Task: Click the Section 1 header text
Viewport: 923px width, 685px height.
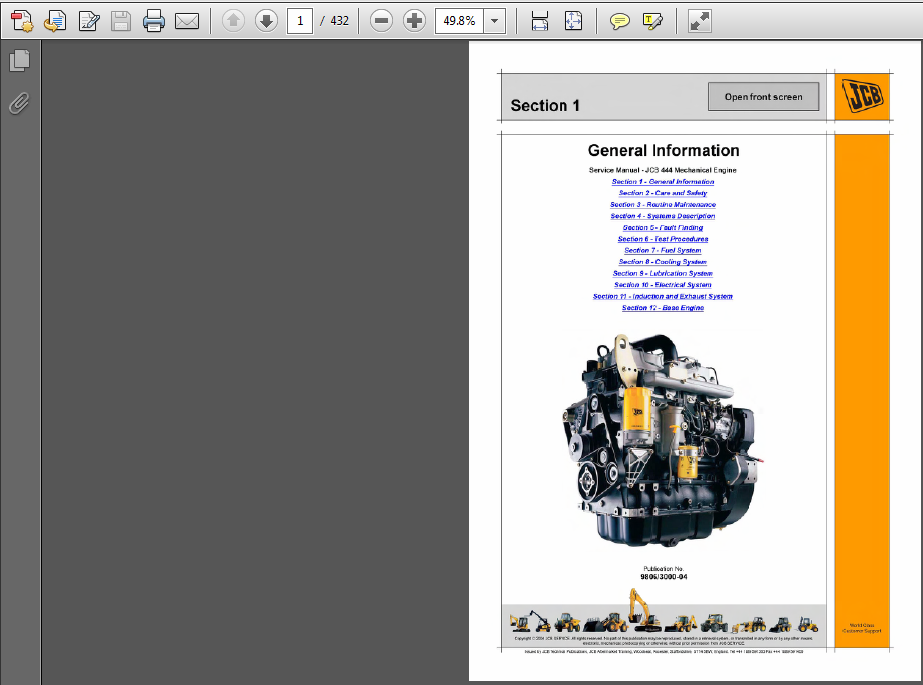Action: pos(545,105)
